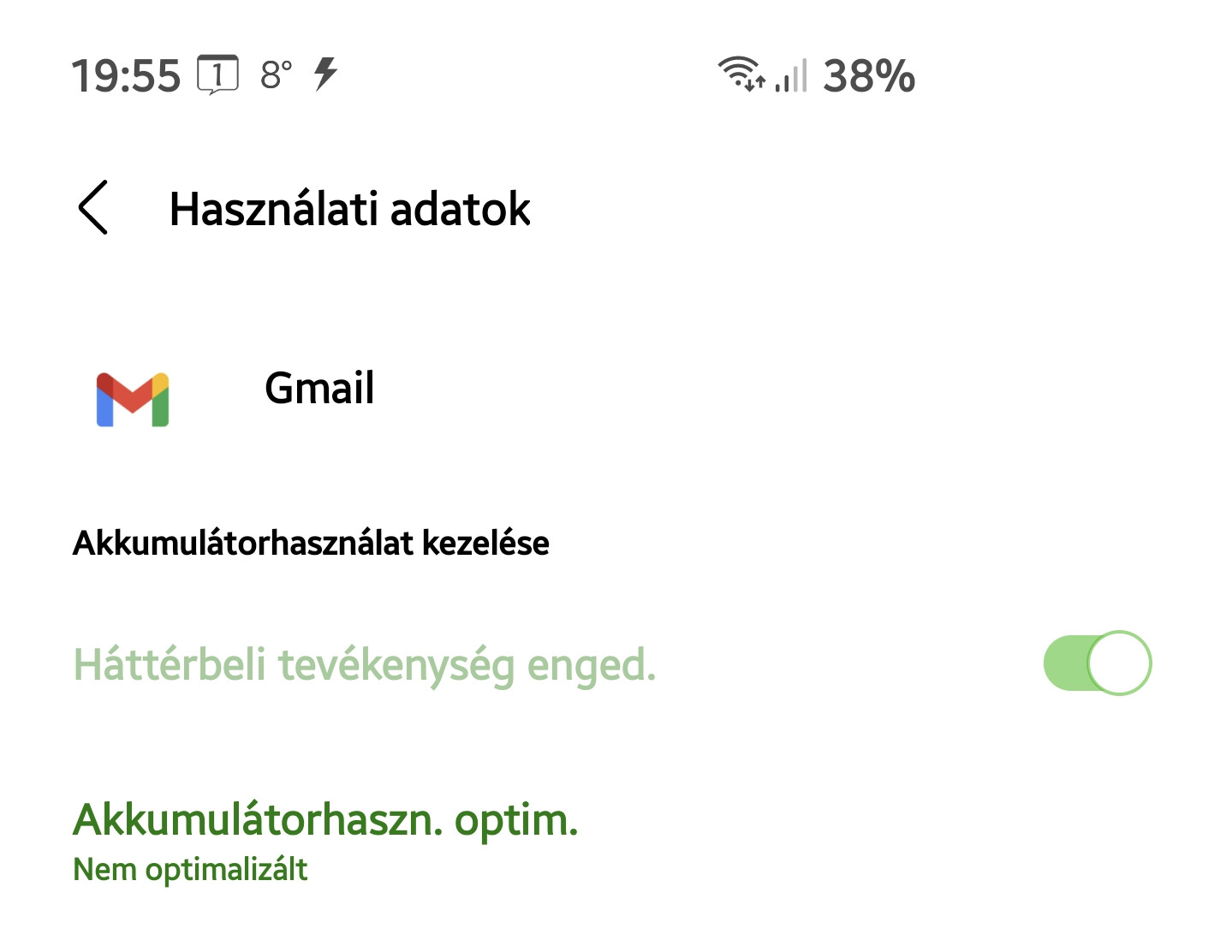
Task: Tap the 19:55 clock in status bar
Action: (126, 76)
